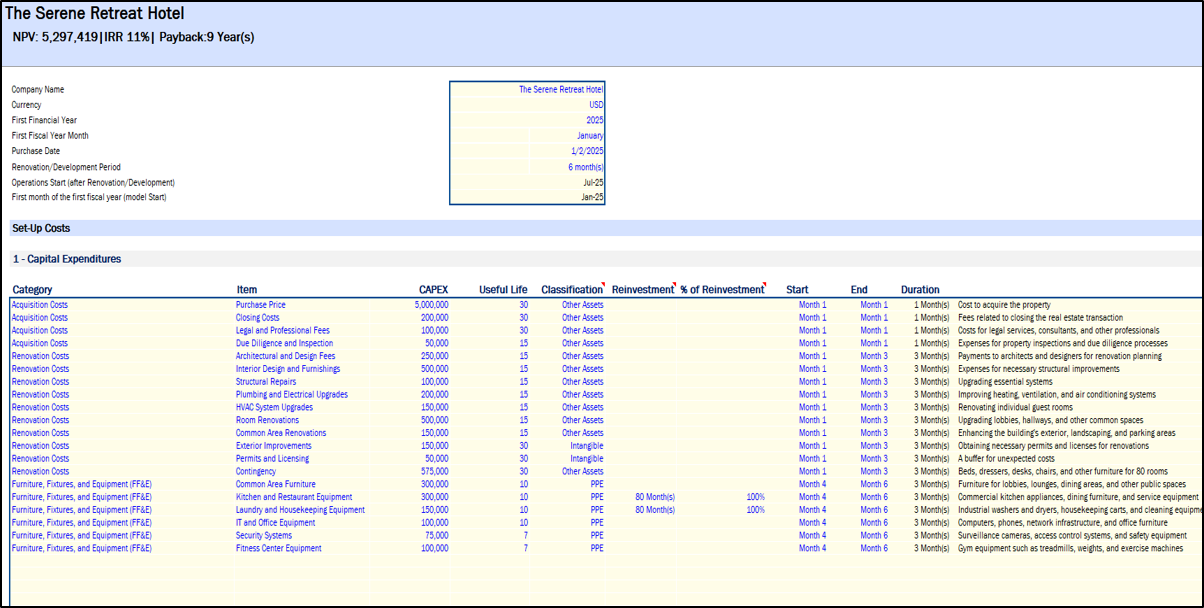
Task: Select the Company Name input cell value
Action: click(560, 89)
